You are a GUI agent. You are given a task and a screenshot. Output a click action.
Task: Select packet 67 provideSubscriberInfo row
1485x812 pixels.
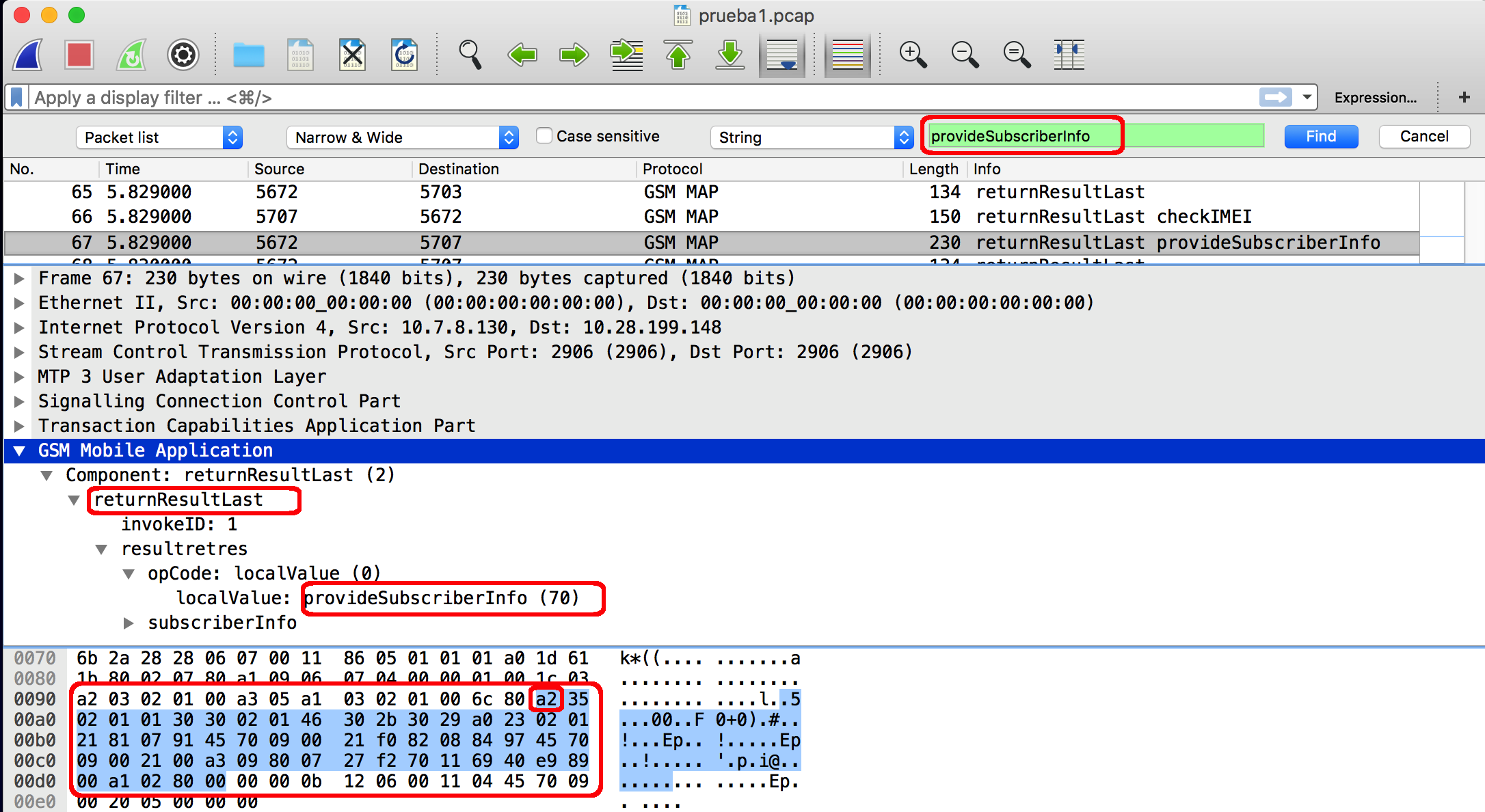point(711,243)
